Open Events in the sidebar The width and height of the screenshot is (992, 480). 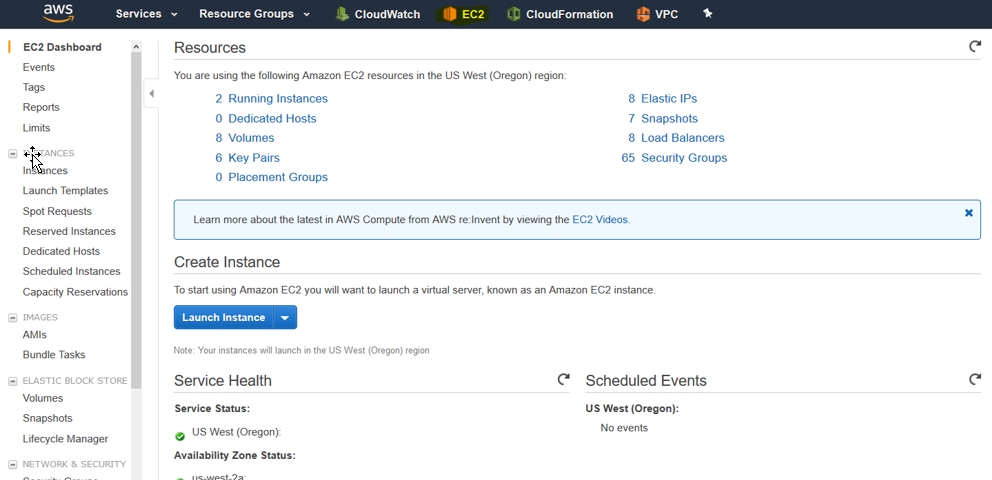[x=39, y=67]
